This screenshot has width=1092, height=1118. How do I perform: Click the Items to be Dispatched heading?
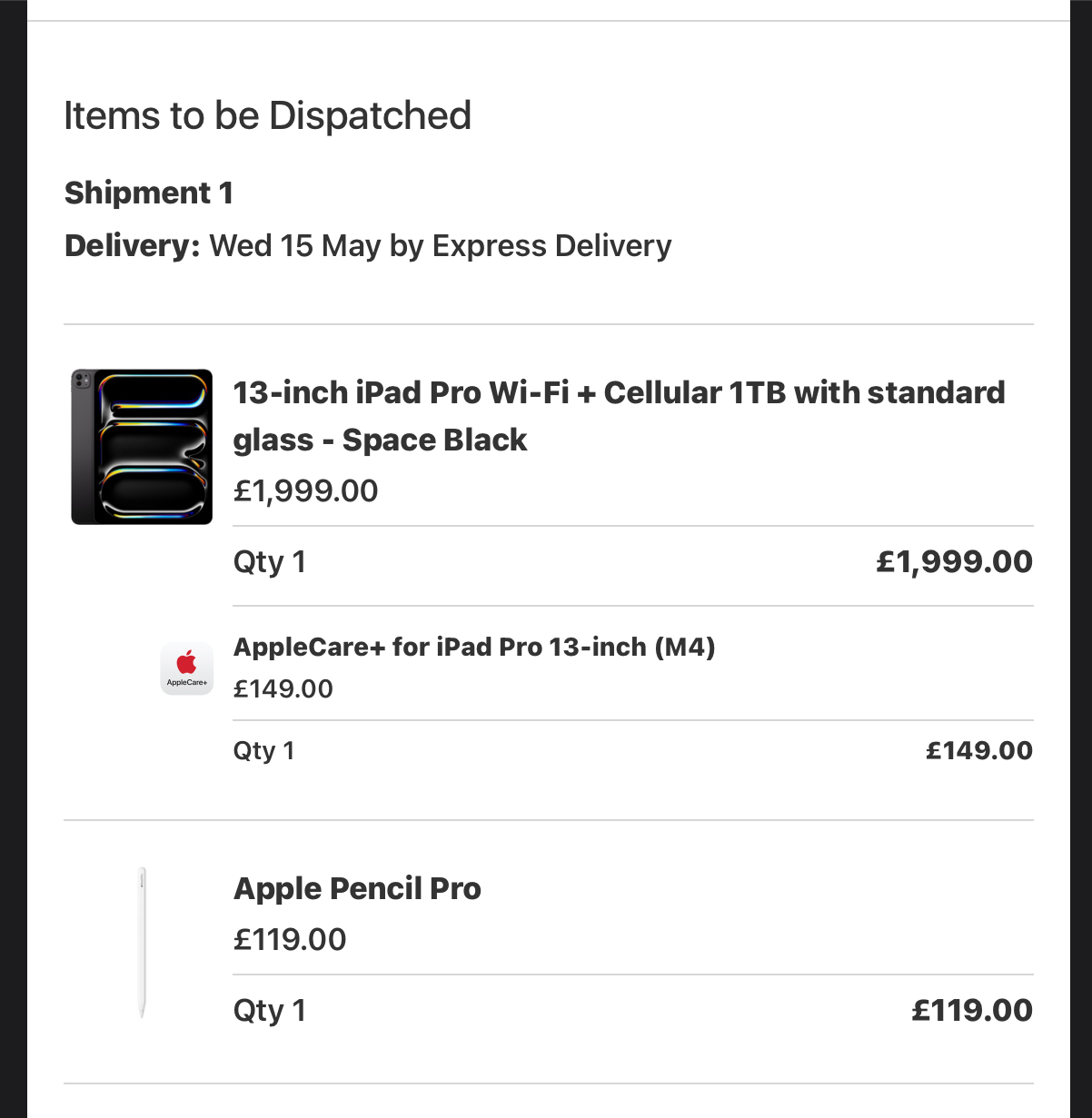[x=267, y=115]
